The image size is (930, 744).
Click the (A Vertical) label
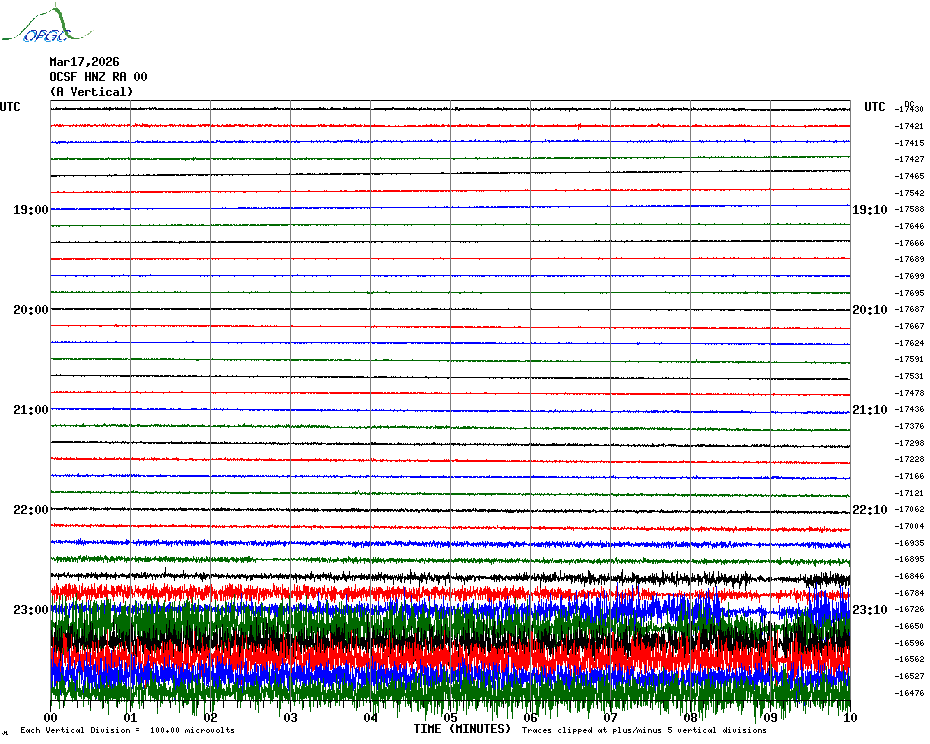tap(91, 92)
